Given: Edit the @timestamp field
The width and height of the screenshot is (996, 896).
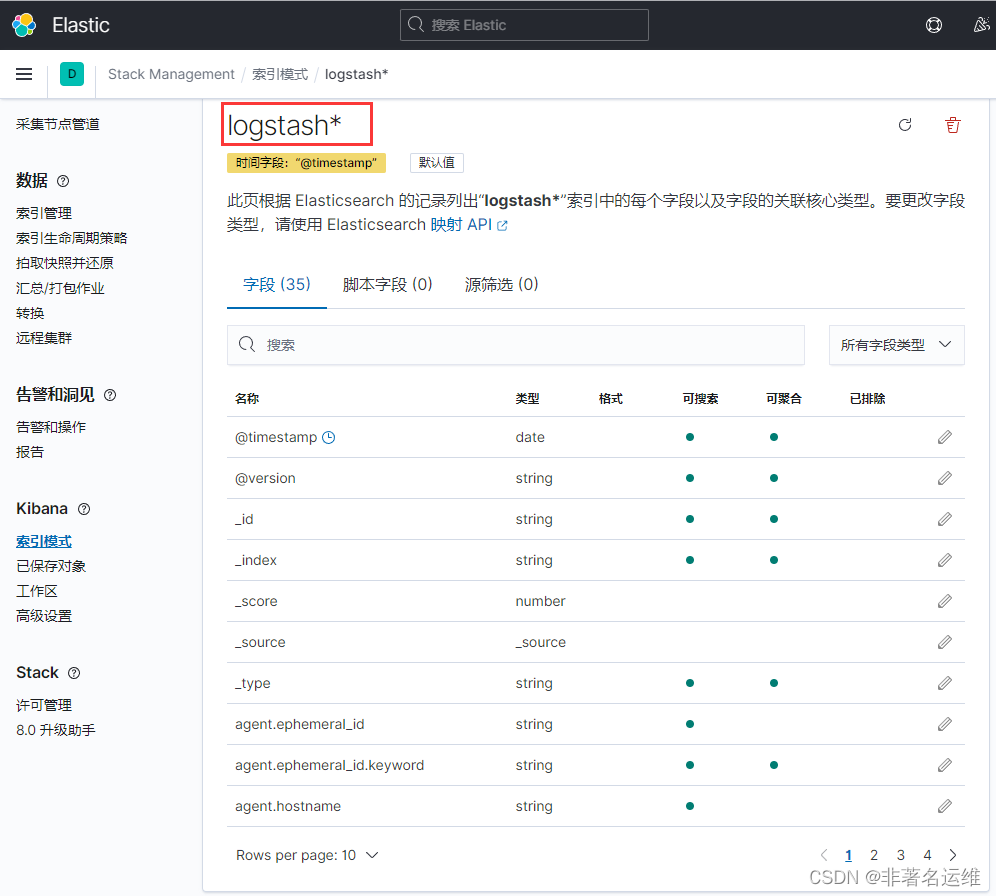Looking at the screenshot, I should point(945,437).
